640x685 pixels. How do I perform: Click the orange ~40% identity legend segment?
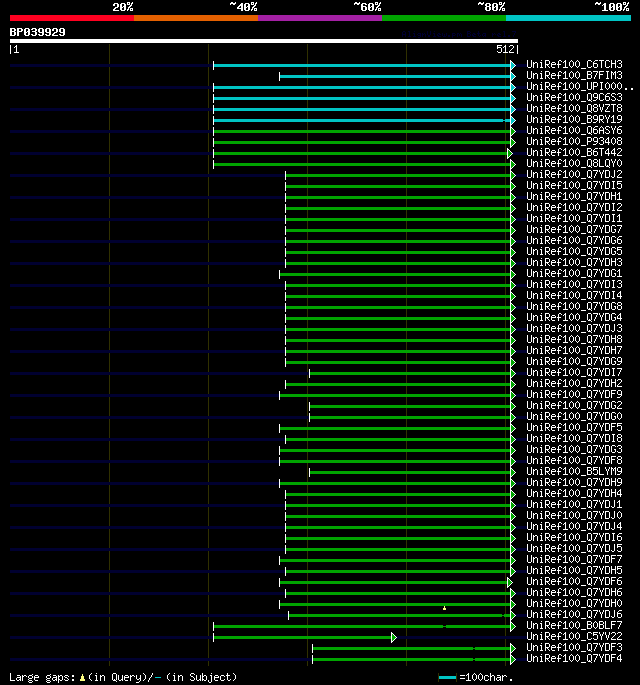click(x=196, y=18)
